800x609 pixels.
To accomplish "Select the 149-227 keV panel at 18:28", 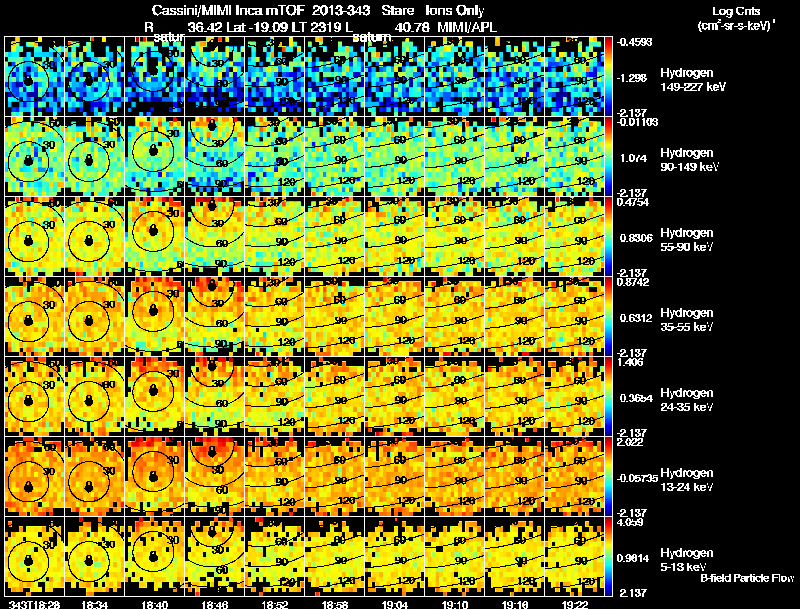I will tap(34, 76).
